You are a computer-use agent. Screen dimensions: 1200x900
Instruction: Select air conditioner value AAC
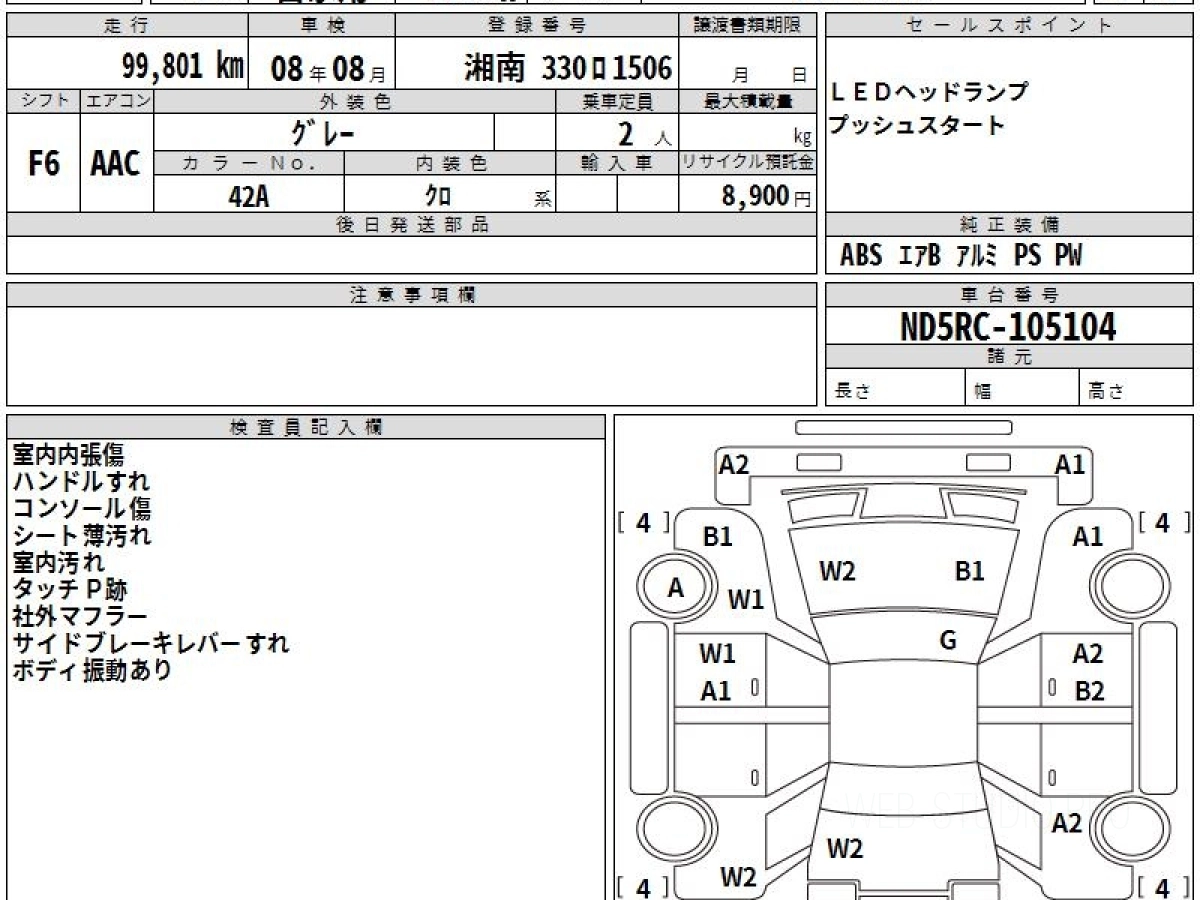pyautogui.click(x=116, y=164)
